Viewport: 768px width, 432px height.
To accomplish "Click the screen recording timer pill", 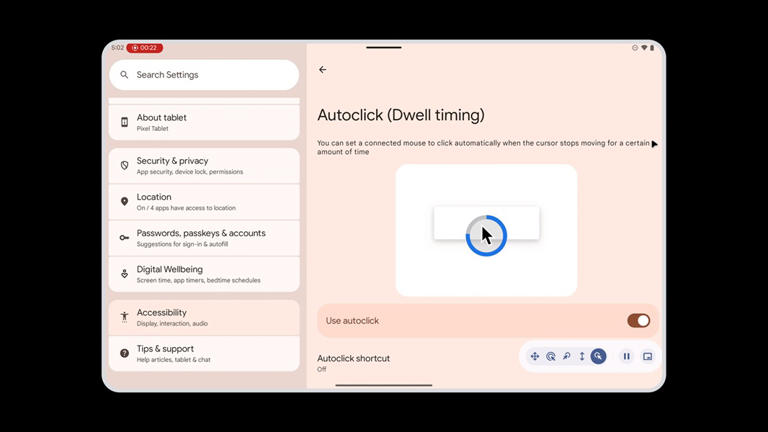I will 145,48.
